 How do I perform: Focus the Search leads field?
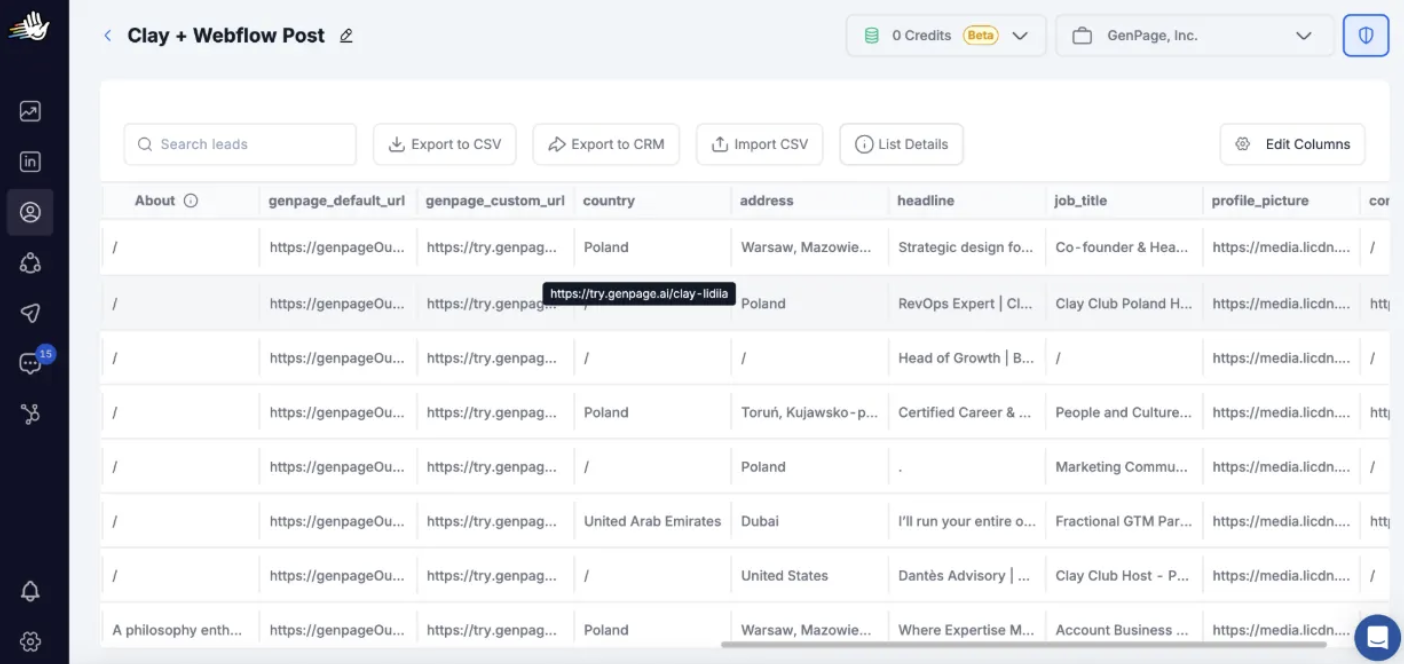(240, 144)
